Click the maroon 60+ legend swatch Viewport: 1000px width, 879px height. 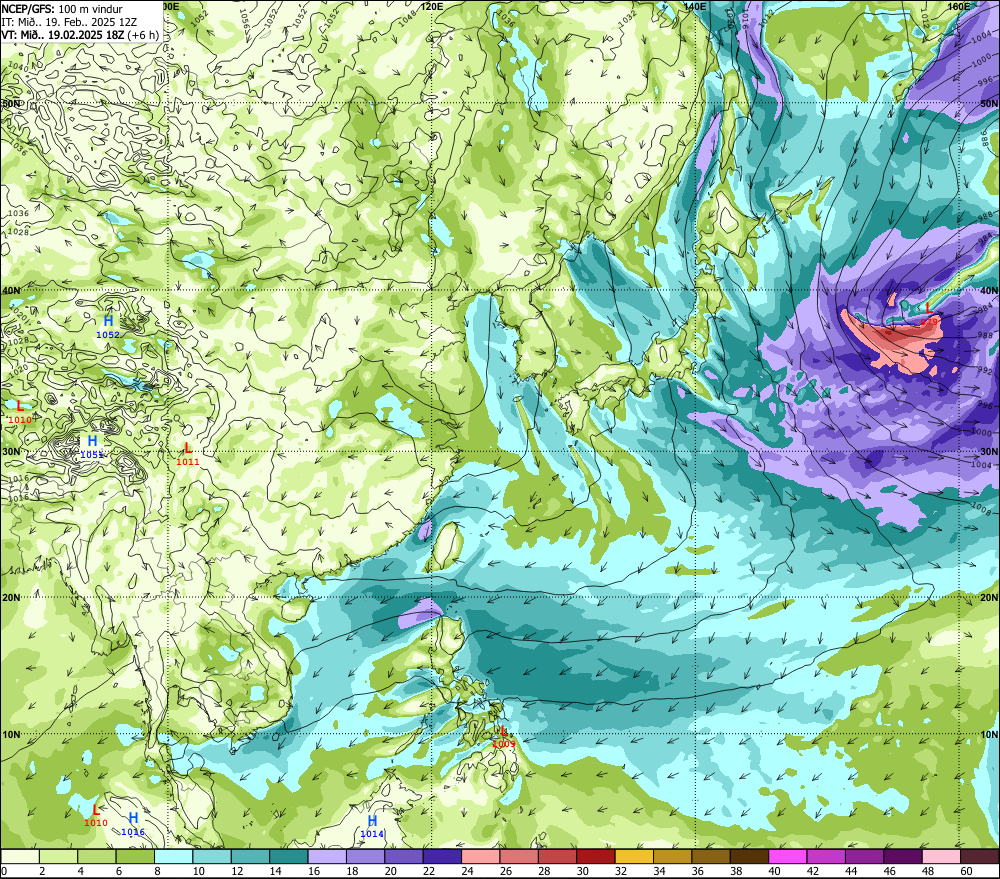coord(980,856)
